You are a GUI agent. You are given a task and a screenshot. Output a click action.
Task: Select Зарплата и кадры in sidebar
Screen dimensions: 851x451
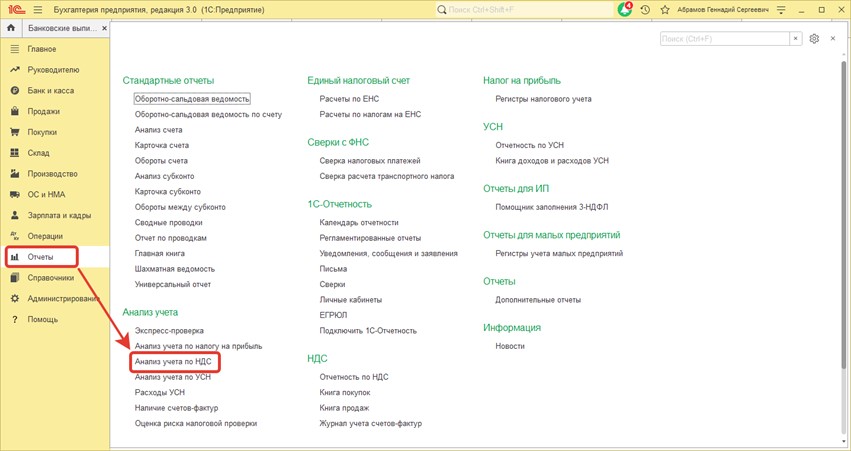59,215
